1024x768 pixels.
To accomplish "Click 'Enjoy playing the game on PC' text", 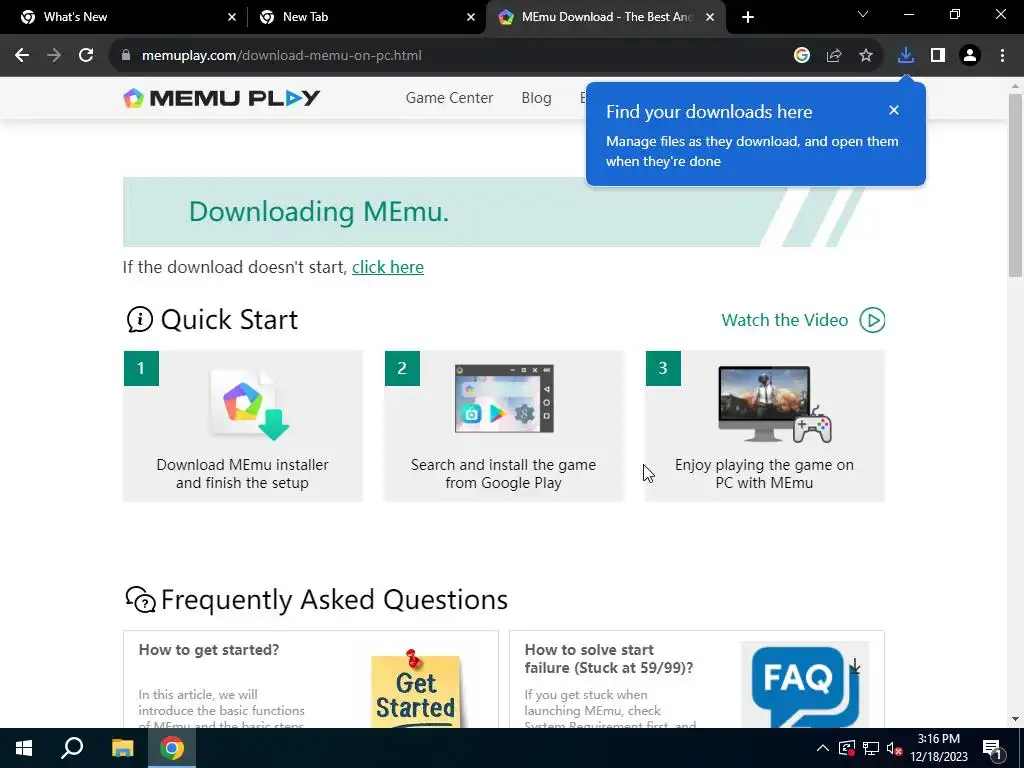I will [x=764, y=474].
